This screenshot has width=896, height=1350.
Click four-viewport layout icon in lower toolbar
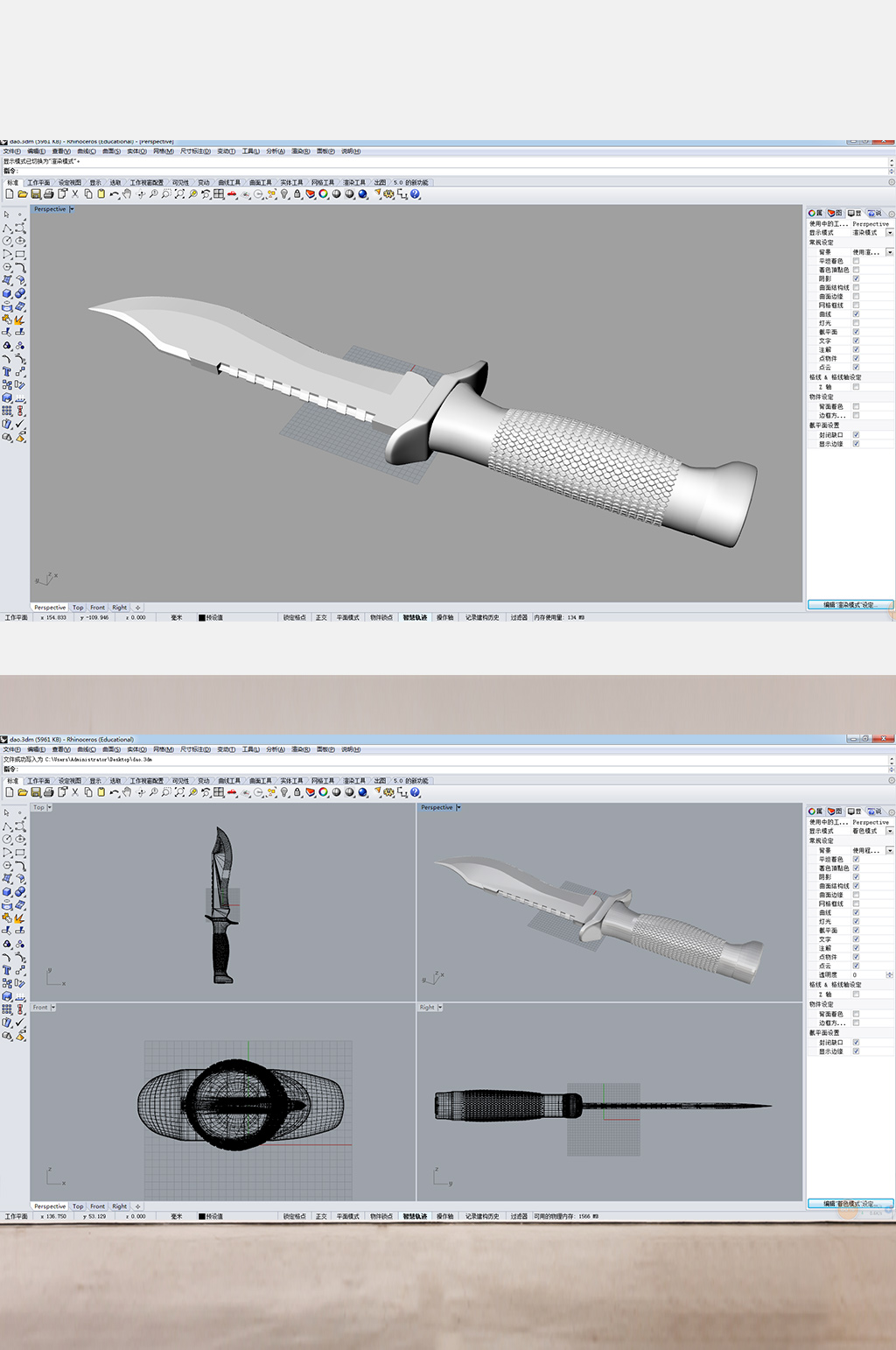(219, 792)
